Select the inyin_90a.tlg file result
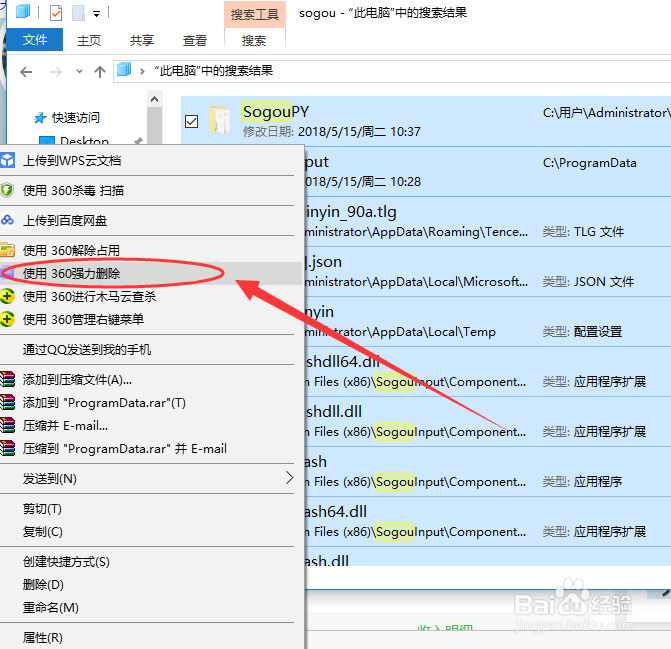671x649 pixels. pyautogui.click(x=488, y=221)
